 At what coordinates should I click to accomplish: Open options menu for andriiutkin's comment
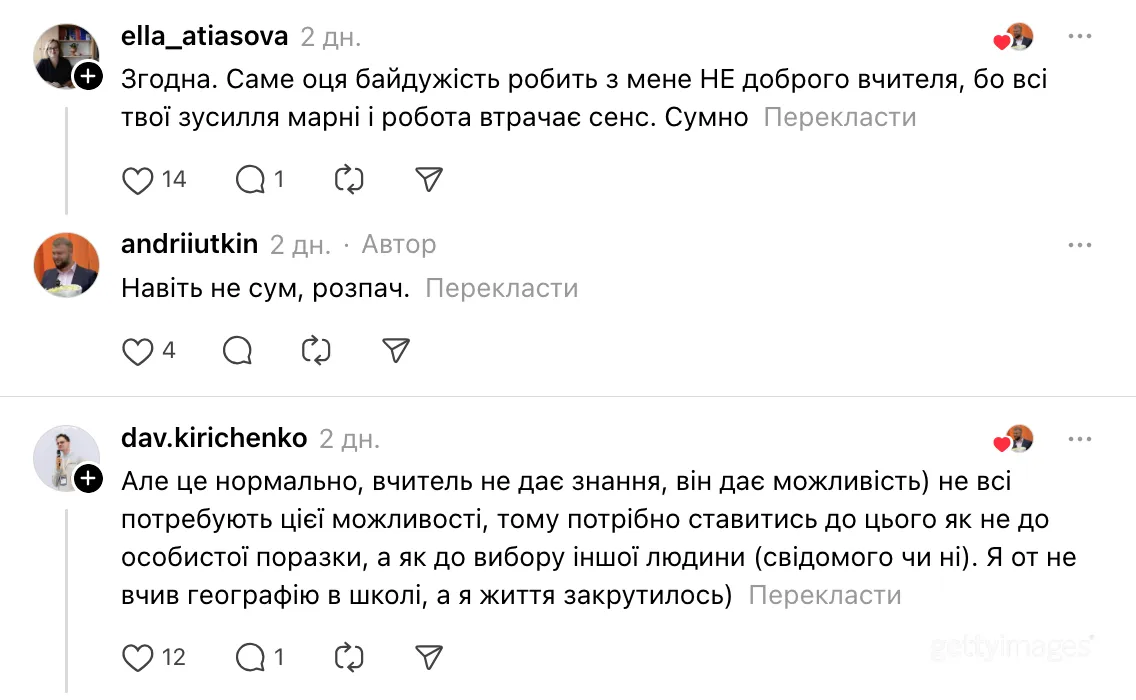pyautogui.click(x=1079, y=244)
